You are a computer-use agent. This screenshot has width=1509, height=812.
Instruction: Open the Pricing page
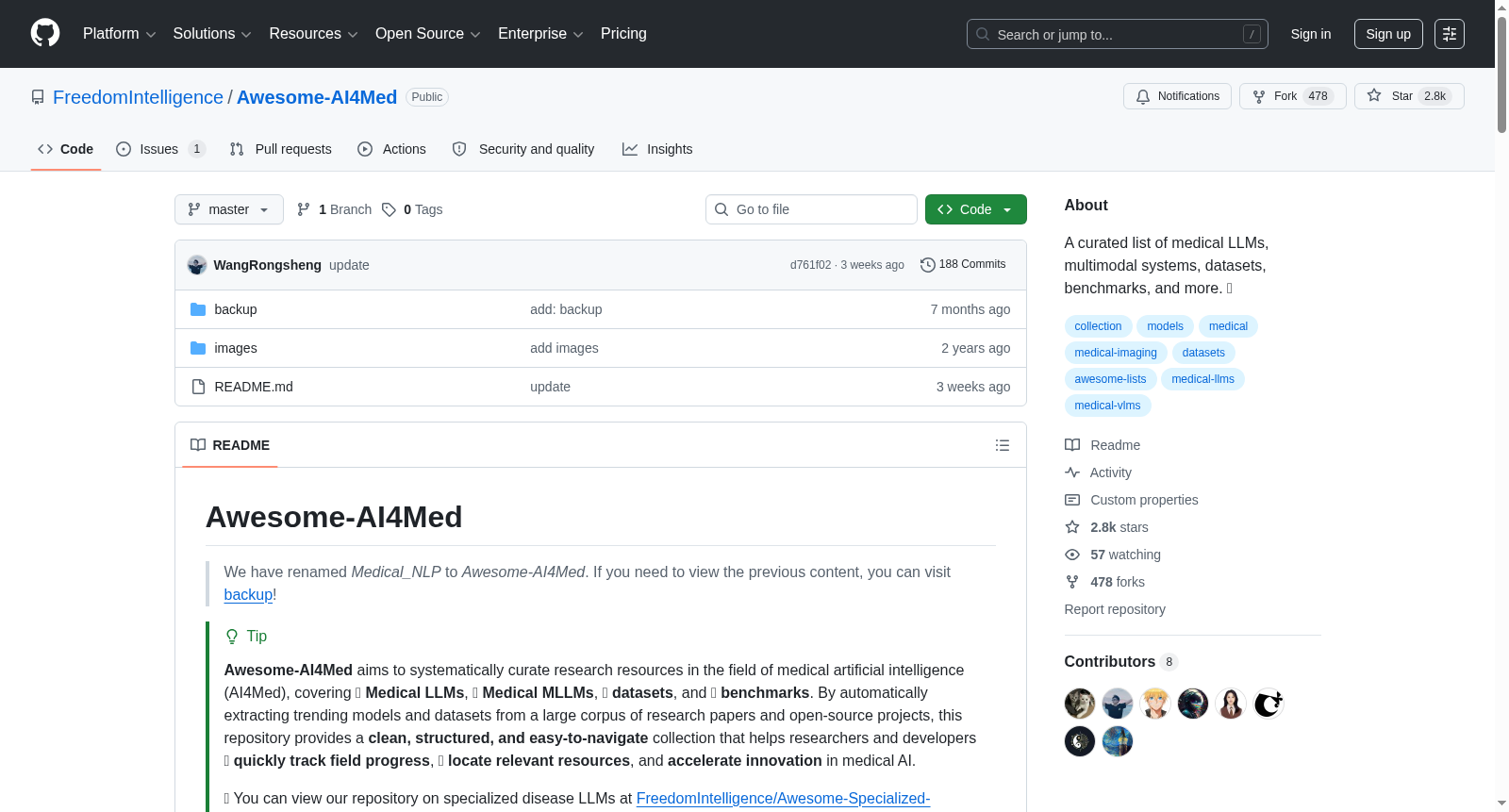pos(623,34)
